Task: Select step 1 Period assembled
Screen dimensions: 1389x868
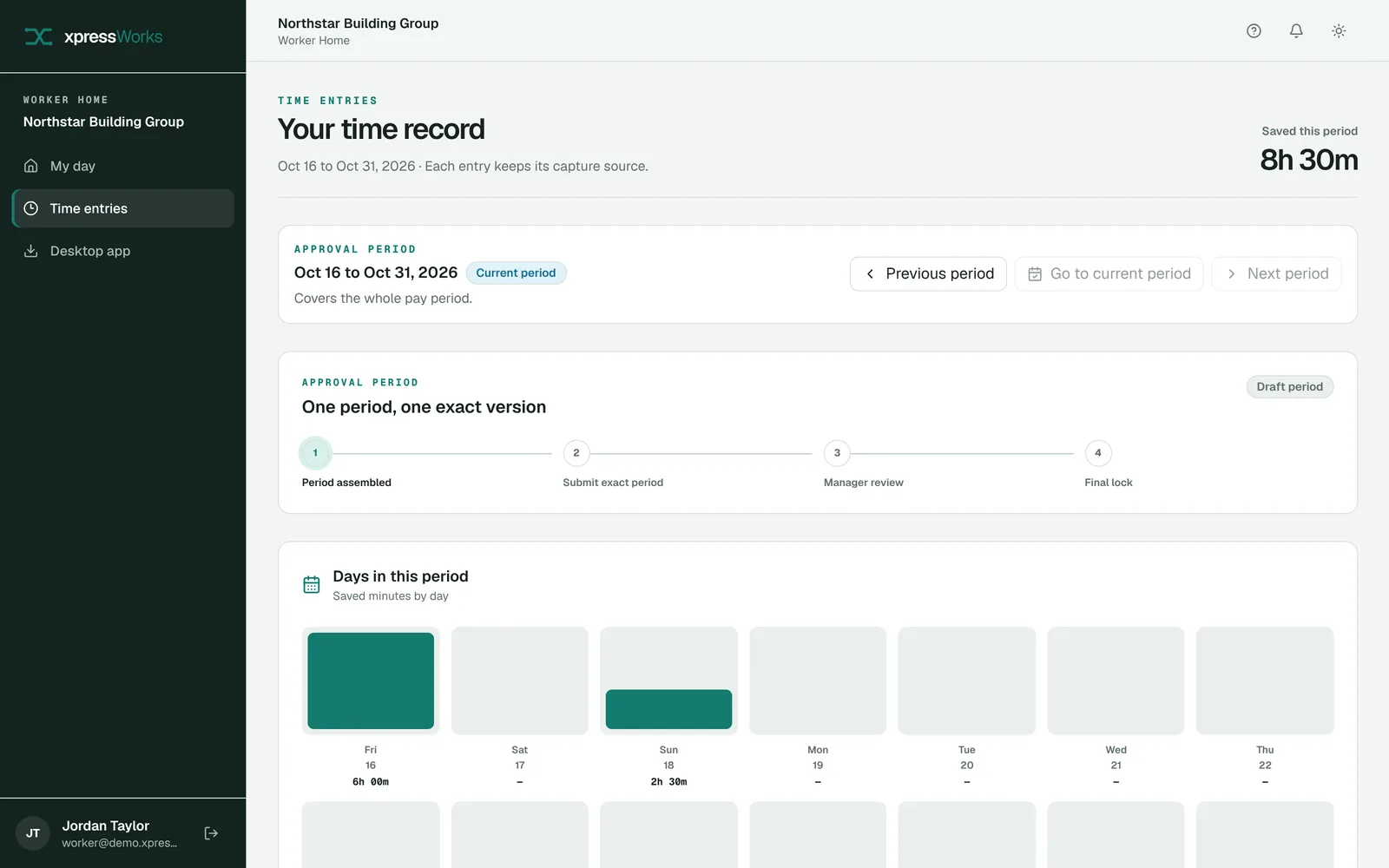Action: pos(315,453)
